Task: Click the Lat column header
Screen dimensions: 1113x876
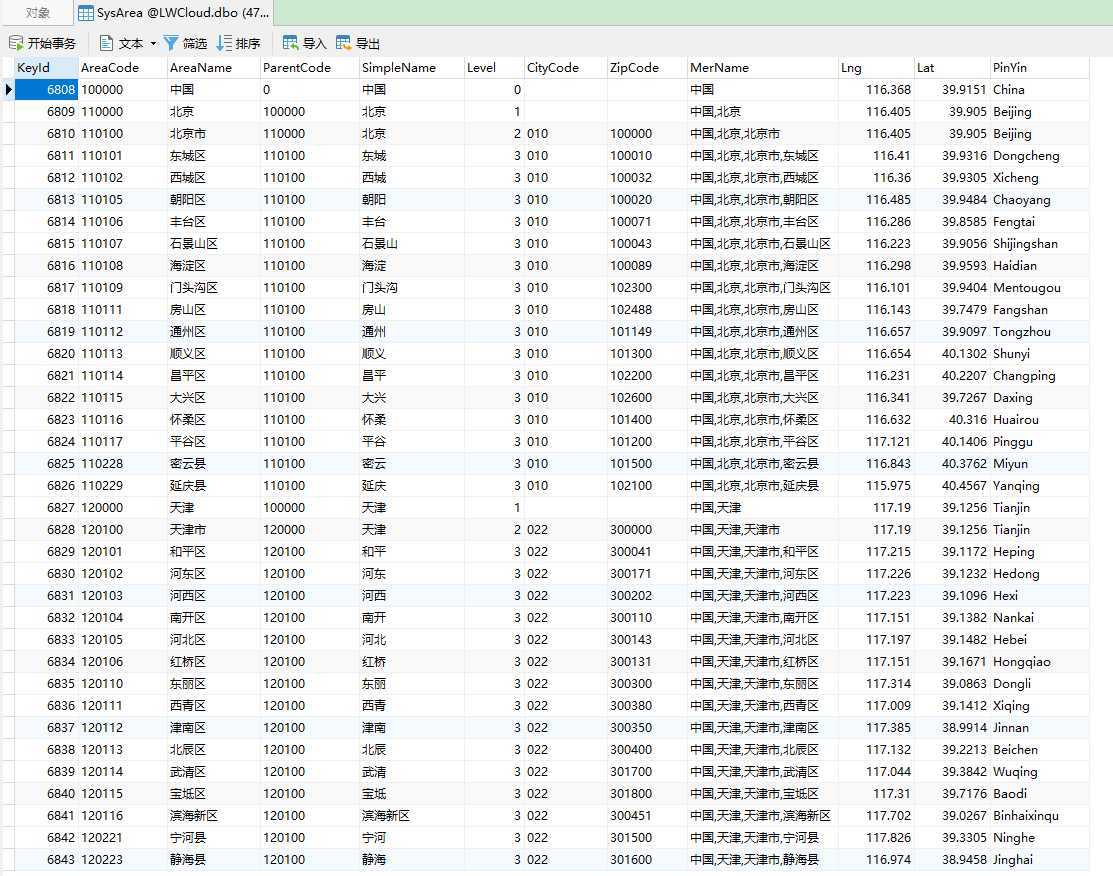Action: coord(951,67)
